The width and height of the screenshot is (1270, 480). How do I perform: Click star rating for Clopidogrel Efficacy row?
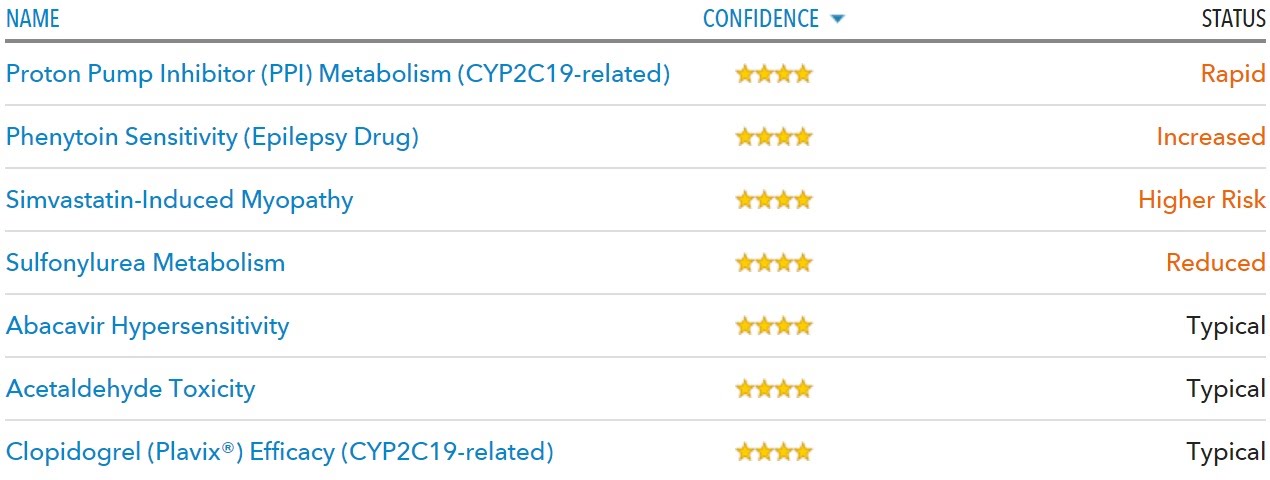(774, 452)
